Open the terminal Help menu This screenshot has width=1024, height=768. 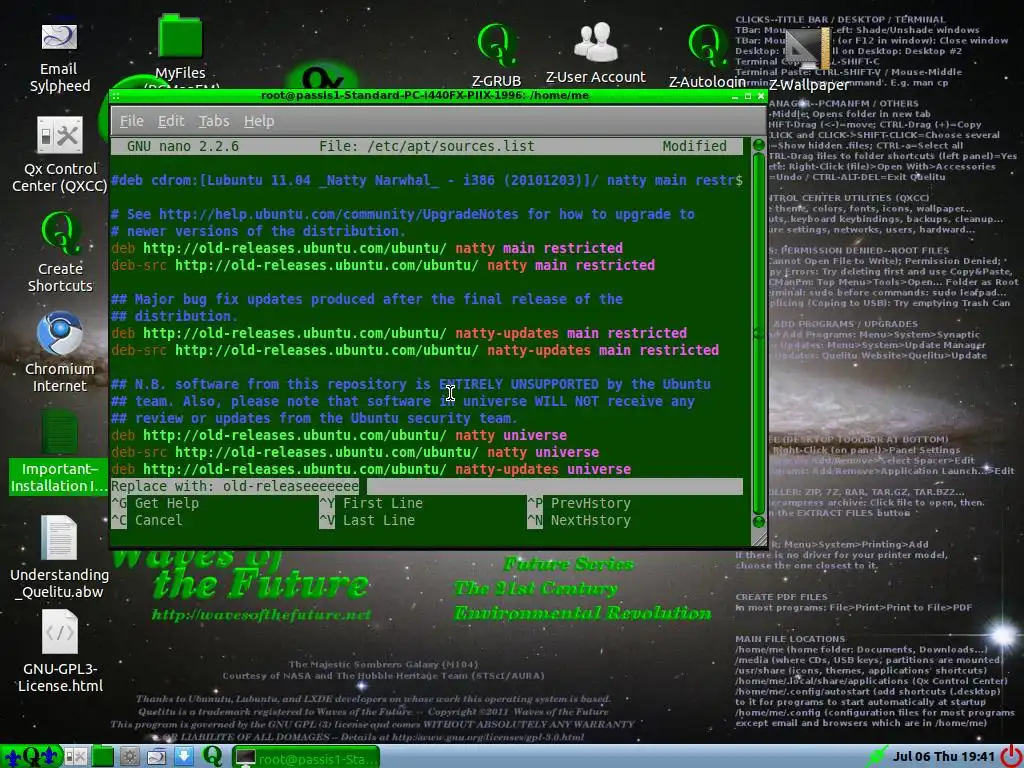tap(259, 121)
